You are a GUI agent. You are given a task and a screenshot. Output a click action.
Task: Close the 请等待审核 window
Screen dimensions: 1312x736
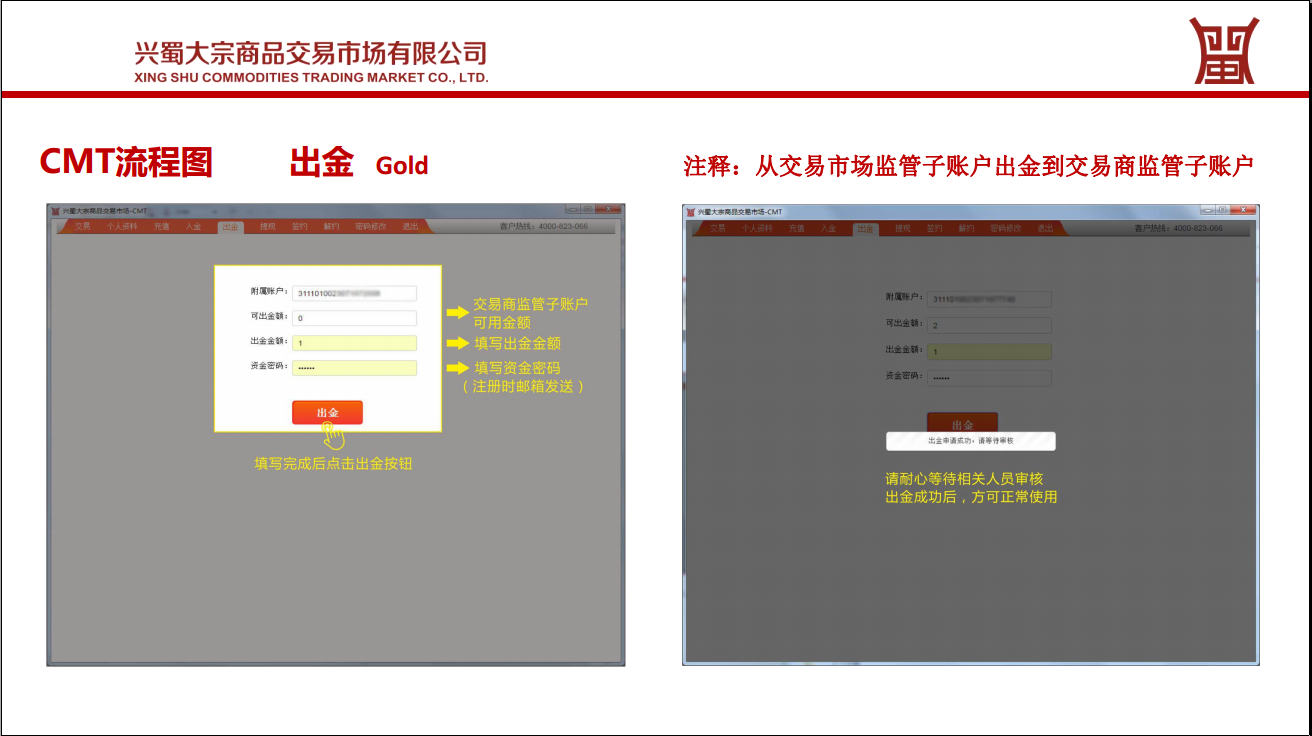coord(1243,209)
